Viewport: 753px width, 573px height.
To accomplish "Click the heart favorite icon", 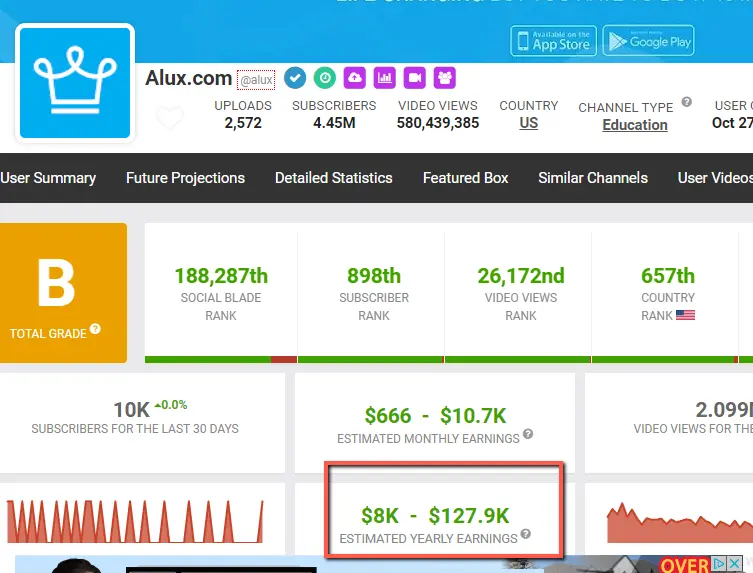I will (170, 119).
